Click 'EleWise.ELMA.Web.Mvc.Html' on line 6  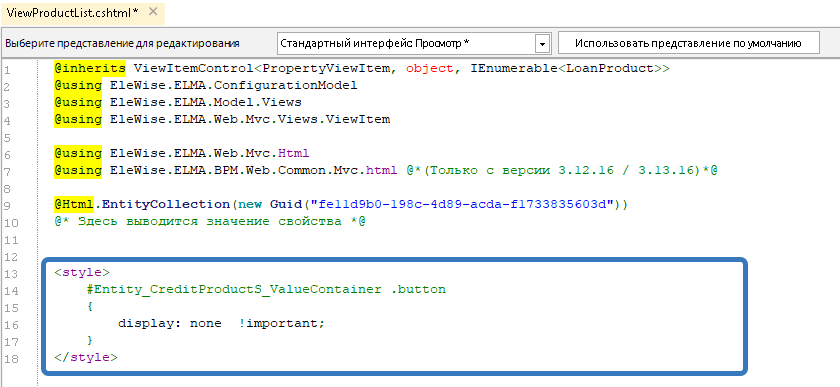tap(209, 153)
